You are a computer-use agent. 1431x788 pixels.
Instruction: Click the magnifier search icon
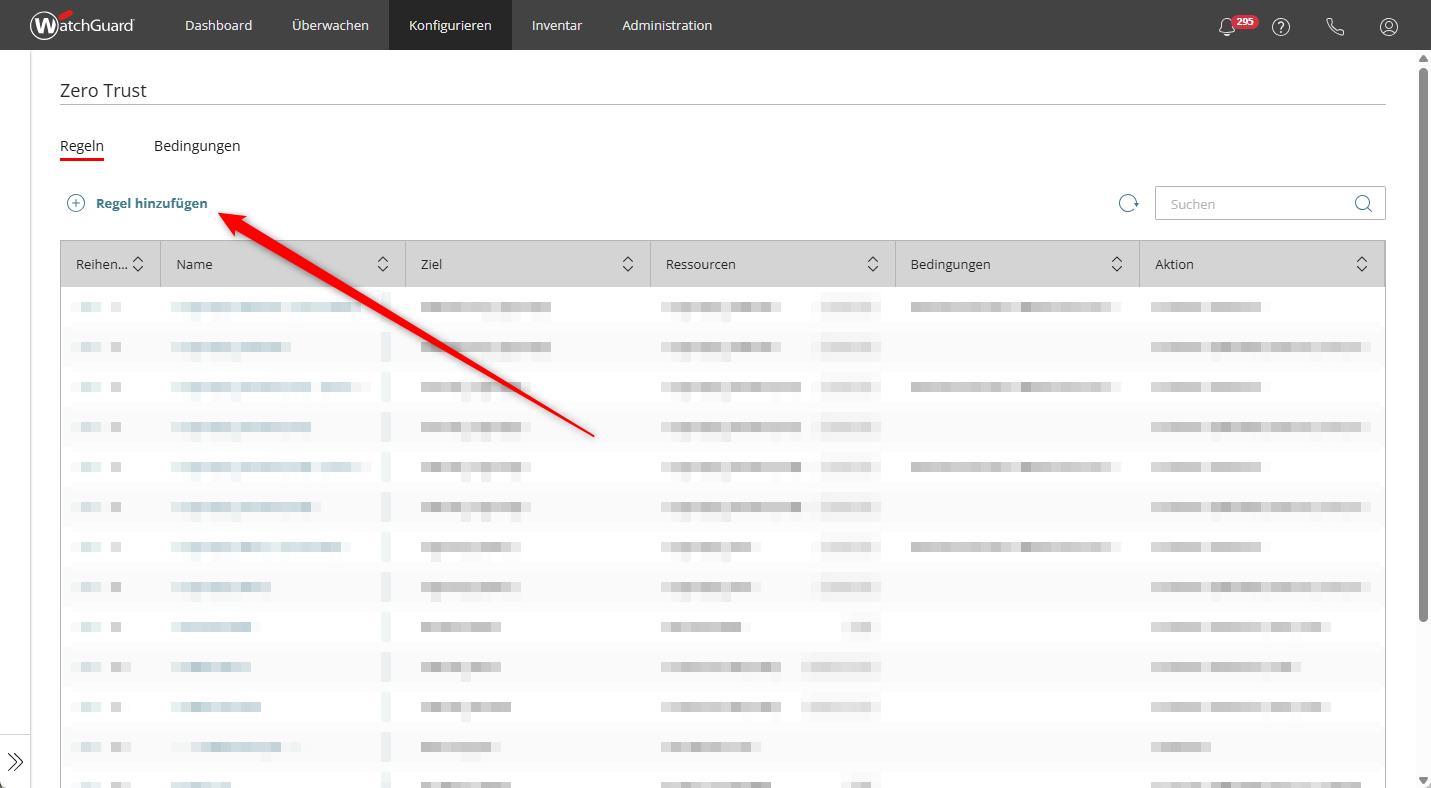[1363, 203]
